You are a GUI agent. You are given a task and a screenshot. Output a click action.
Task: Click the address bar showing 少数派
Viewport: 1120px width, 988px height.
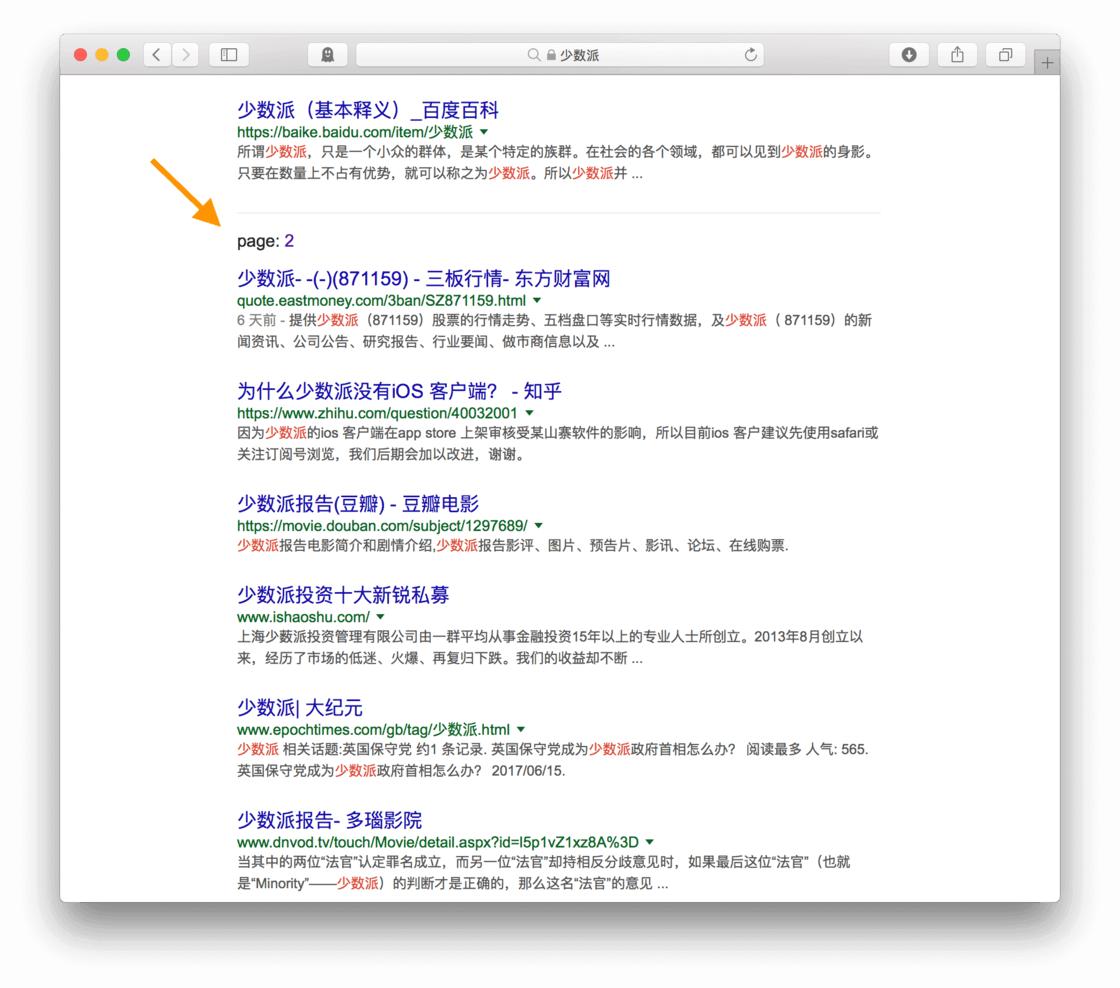559,55
